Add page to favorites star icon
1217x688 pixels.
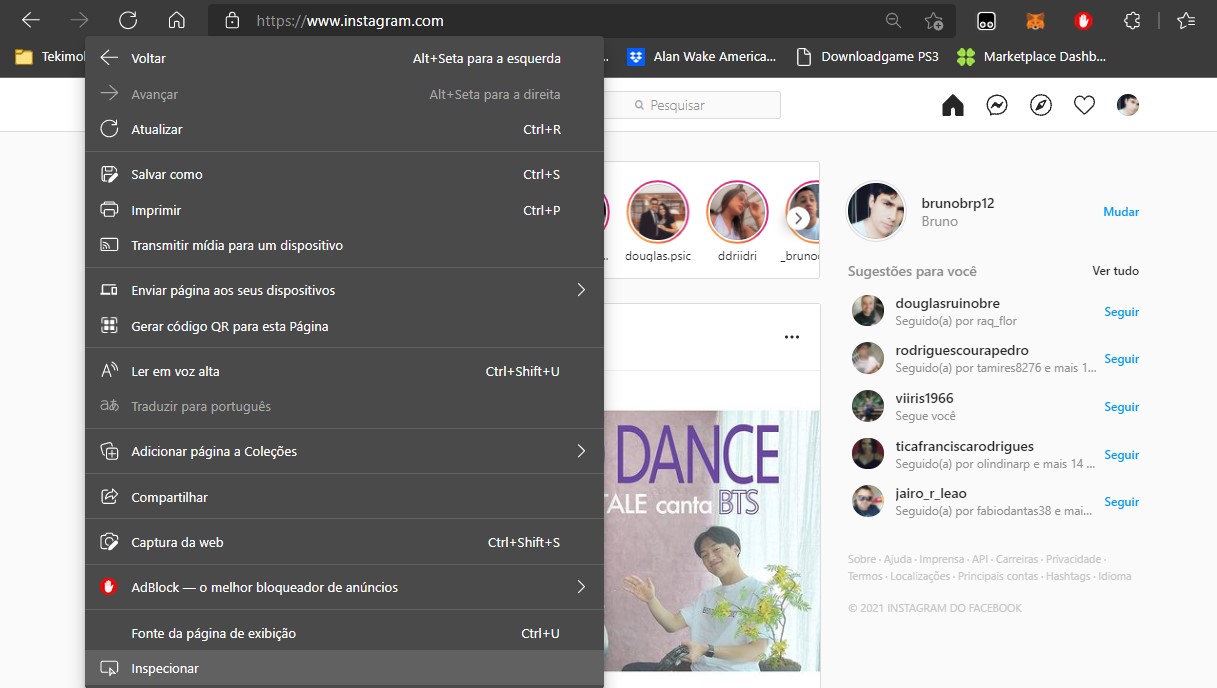[x=934, y=20]
